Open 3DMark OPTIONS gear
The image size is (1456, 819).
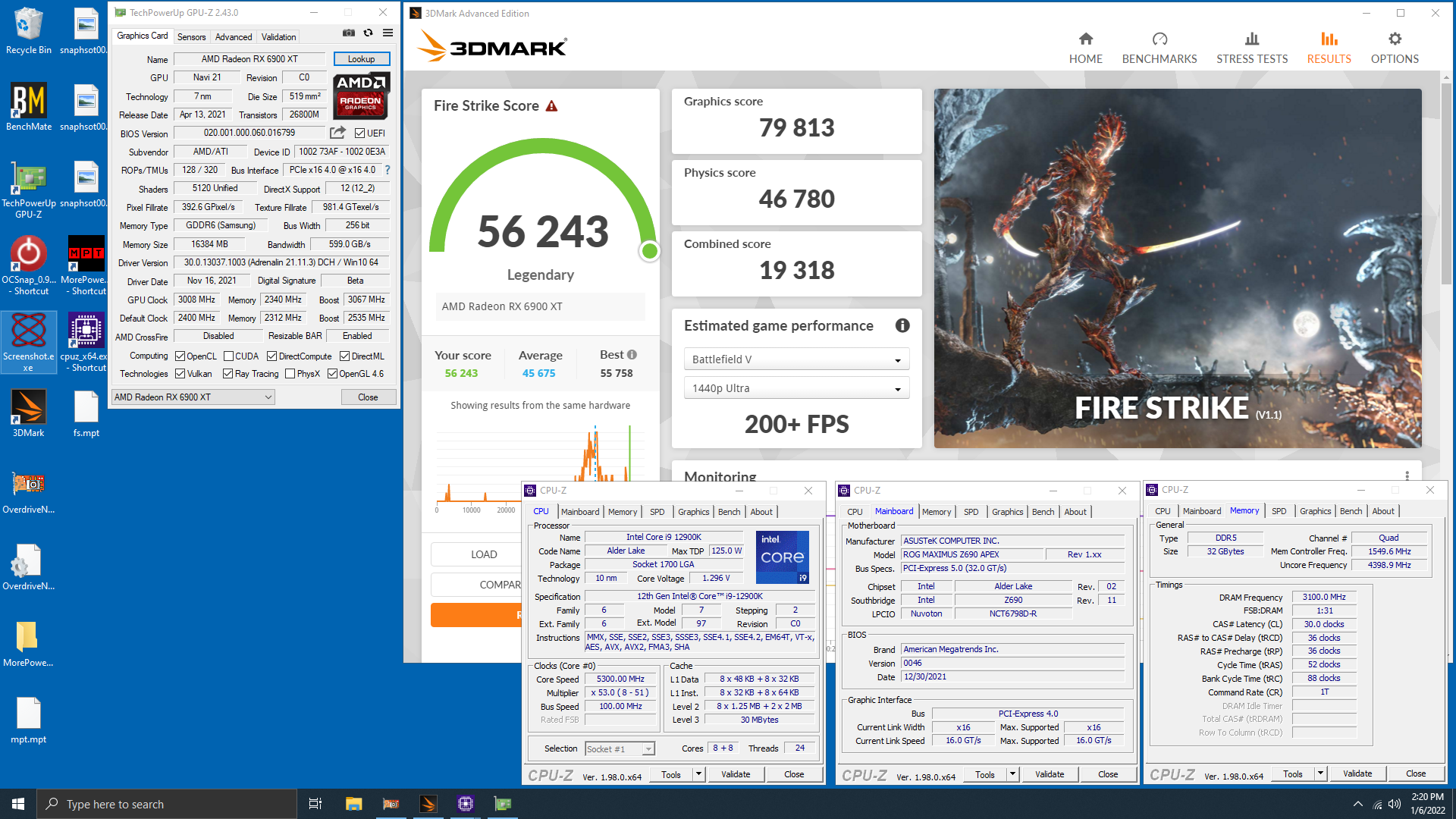coord(1395,48)
